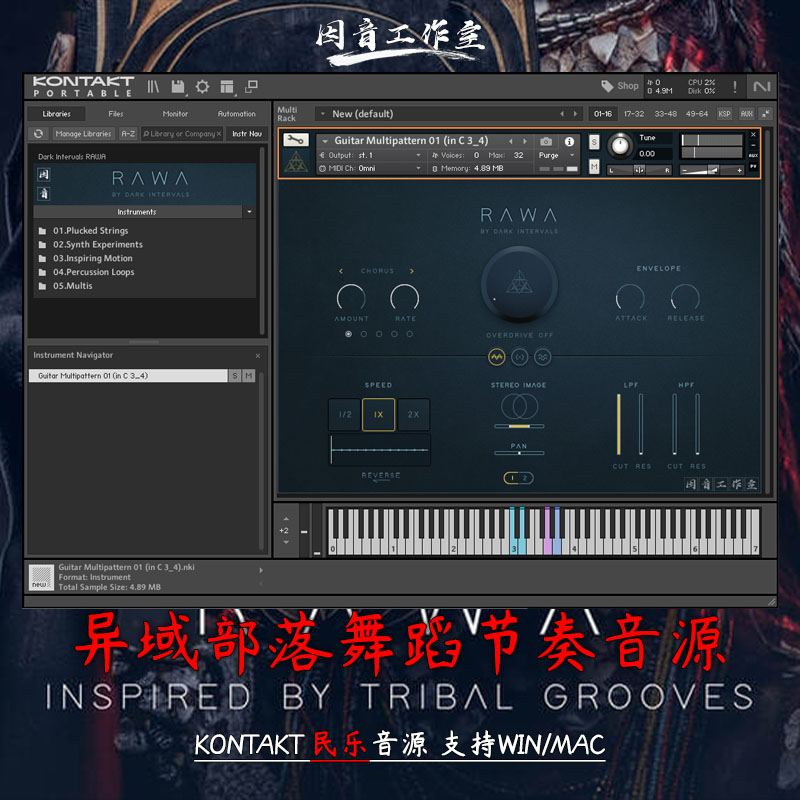The width and height of the screenshot is (800, 800).
Task: Open the Purge dropdown menu
Action: coord(556,155)
